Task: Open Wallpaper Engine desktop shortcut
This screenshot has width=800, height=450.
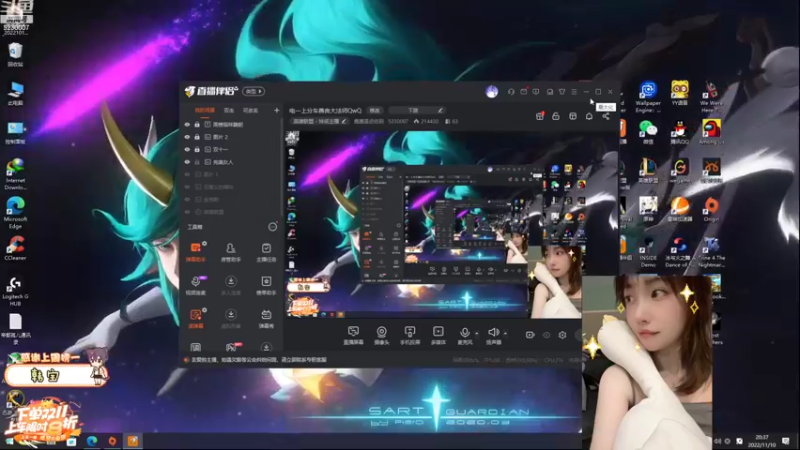Action: click(648, 96)
